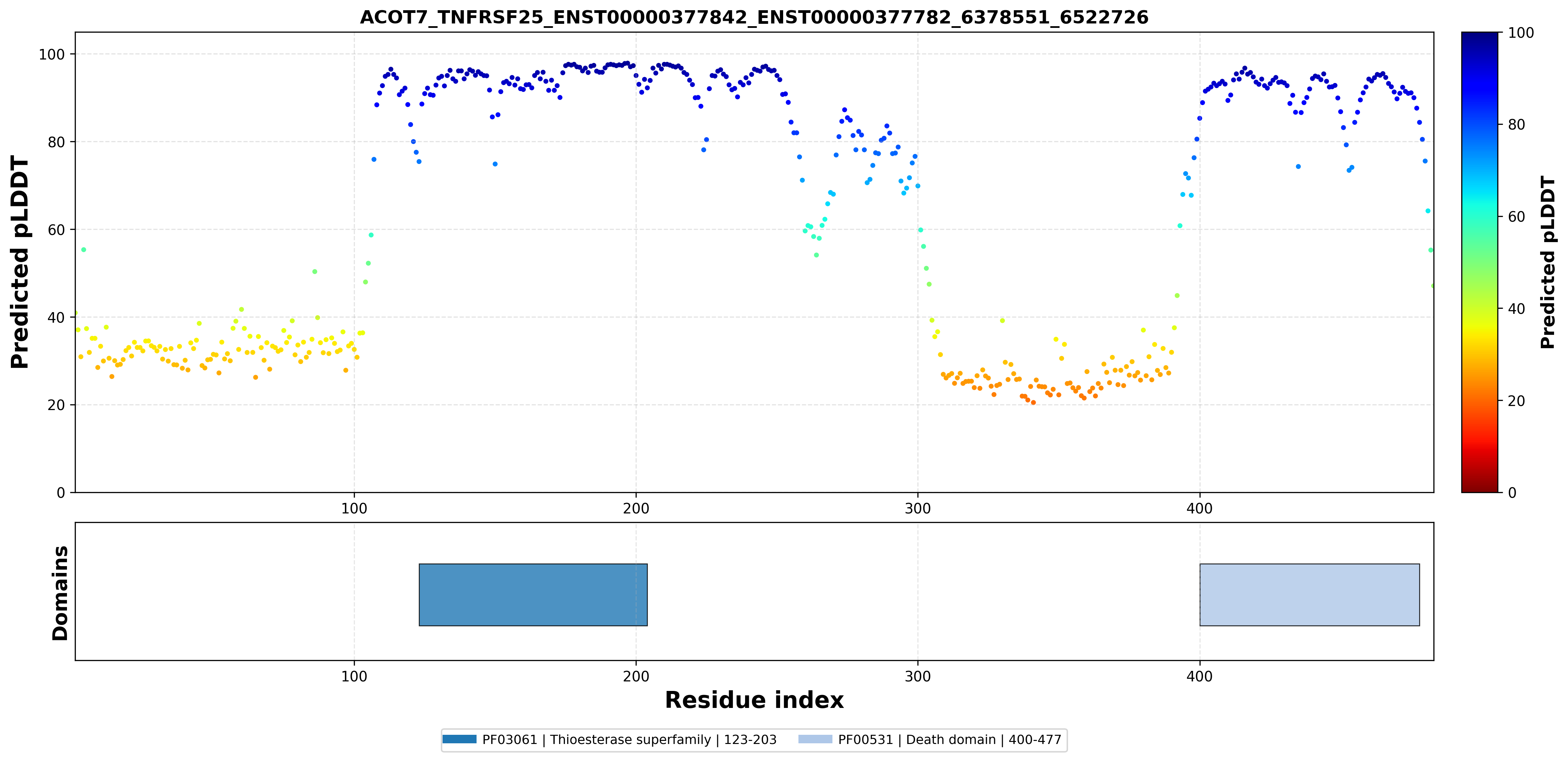Click the Predicted pLDDT color bar
1568x762 pixels.
click(x=1480, y=262)
